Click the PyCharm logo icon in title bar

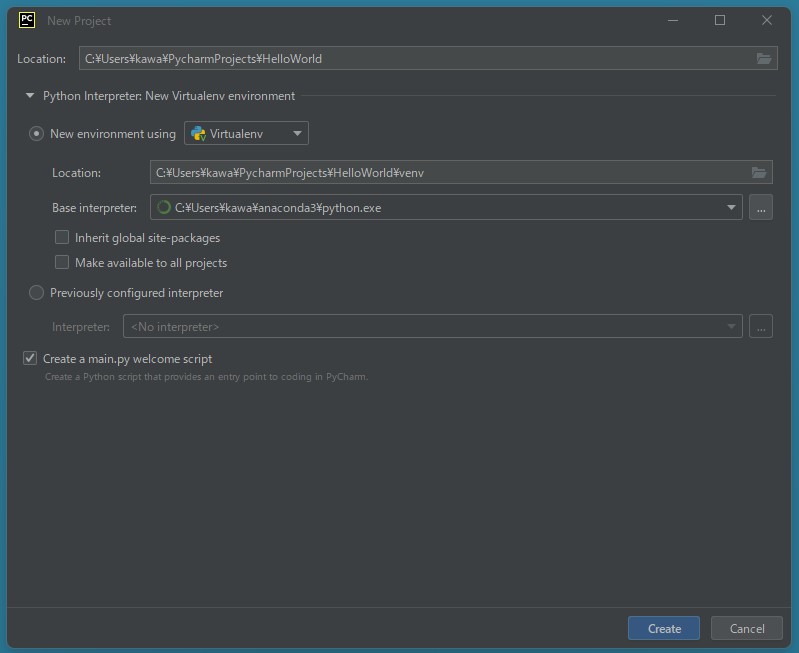[27, 20]
